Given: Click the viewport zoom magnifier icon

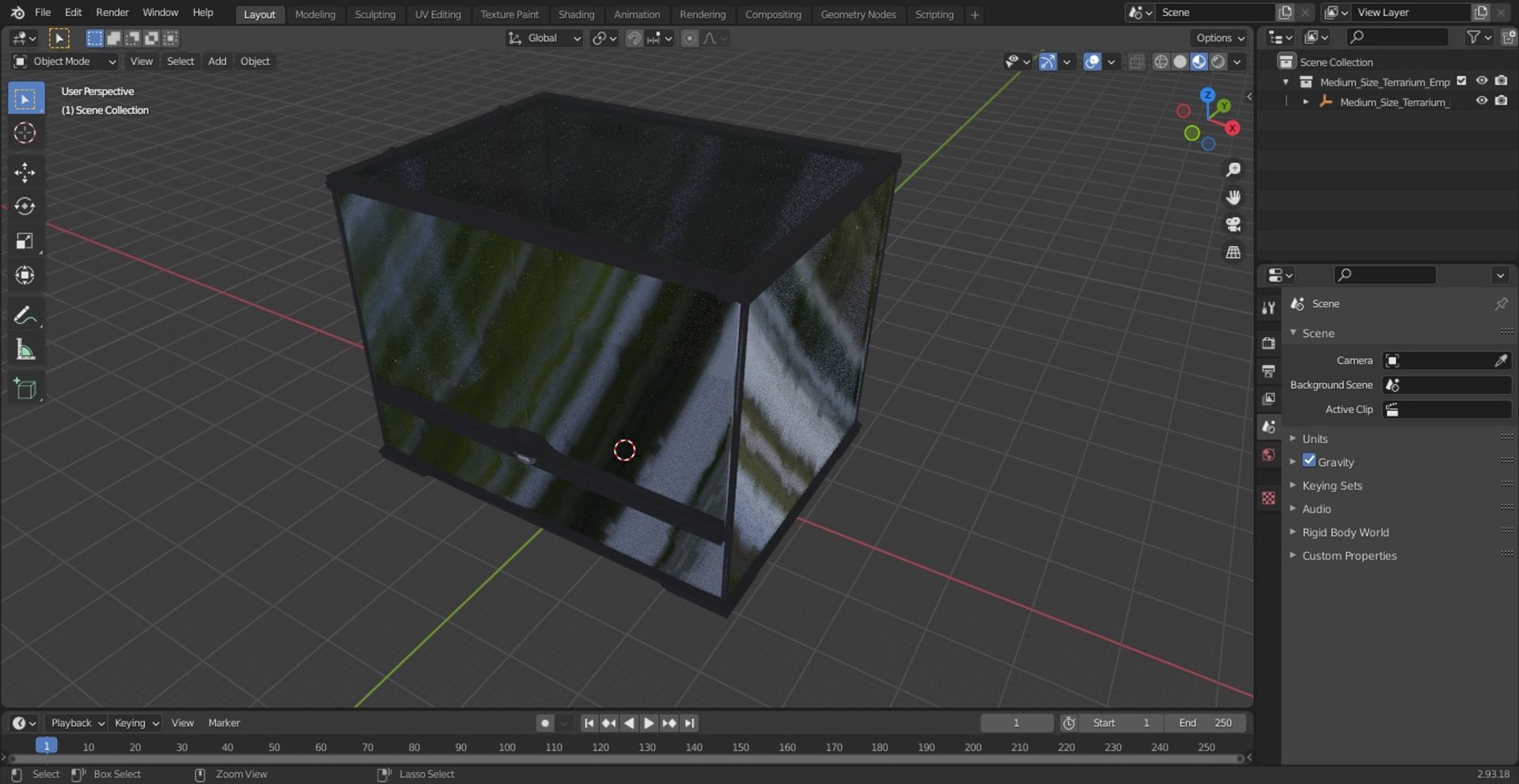Looking at the screenshot, I should pyautogui.click(x=1233, y=169).
